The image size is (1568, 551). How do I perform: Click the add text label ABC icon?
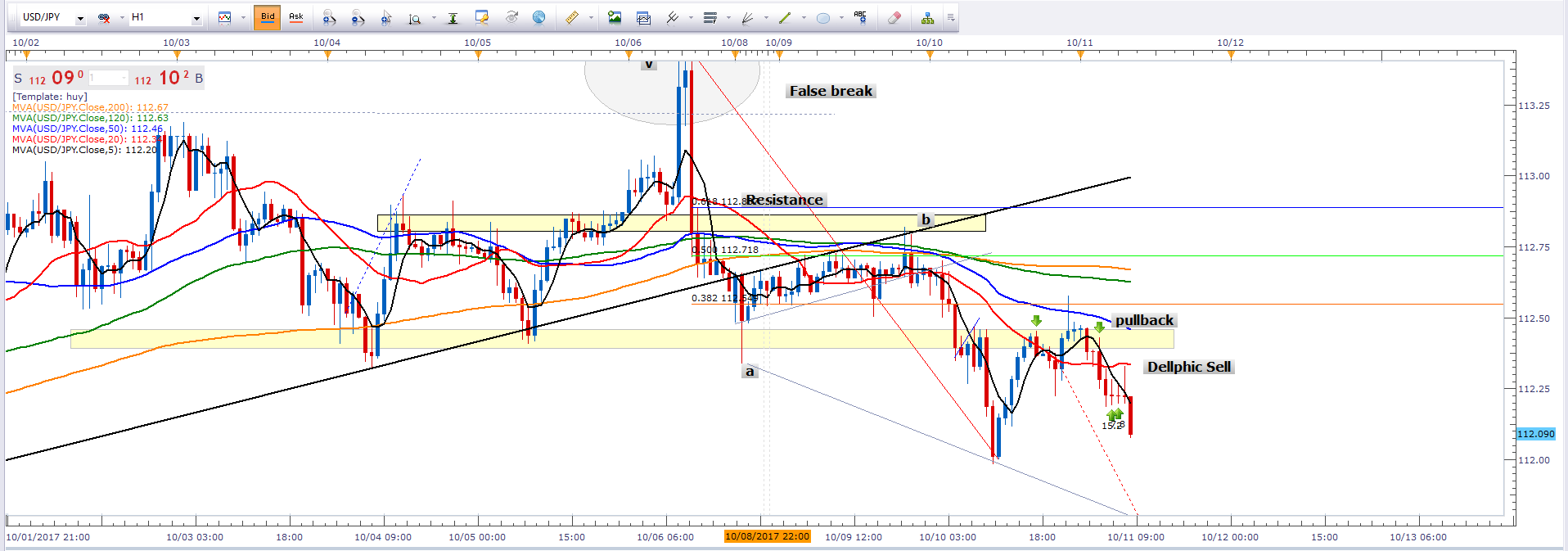pos(860,17)
